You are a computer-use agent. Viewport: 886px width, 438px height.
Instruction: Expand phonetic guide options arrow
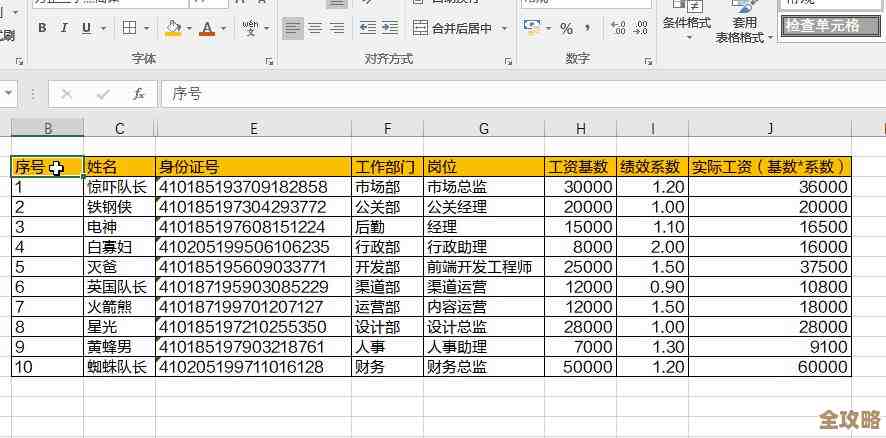[266, 28]
